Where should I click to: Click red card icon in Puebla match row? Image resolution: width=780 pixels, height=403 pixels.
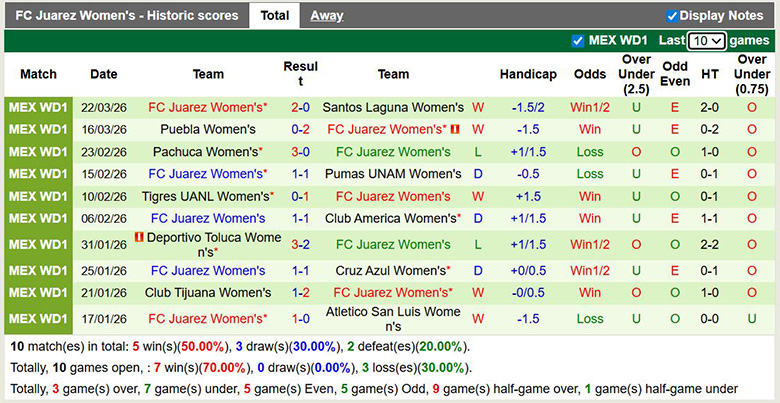click(x=455, y=129)
